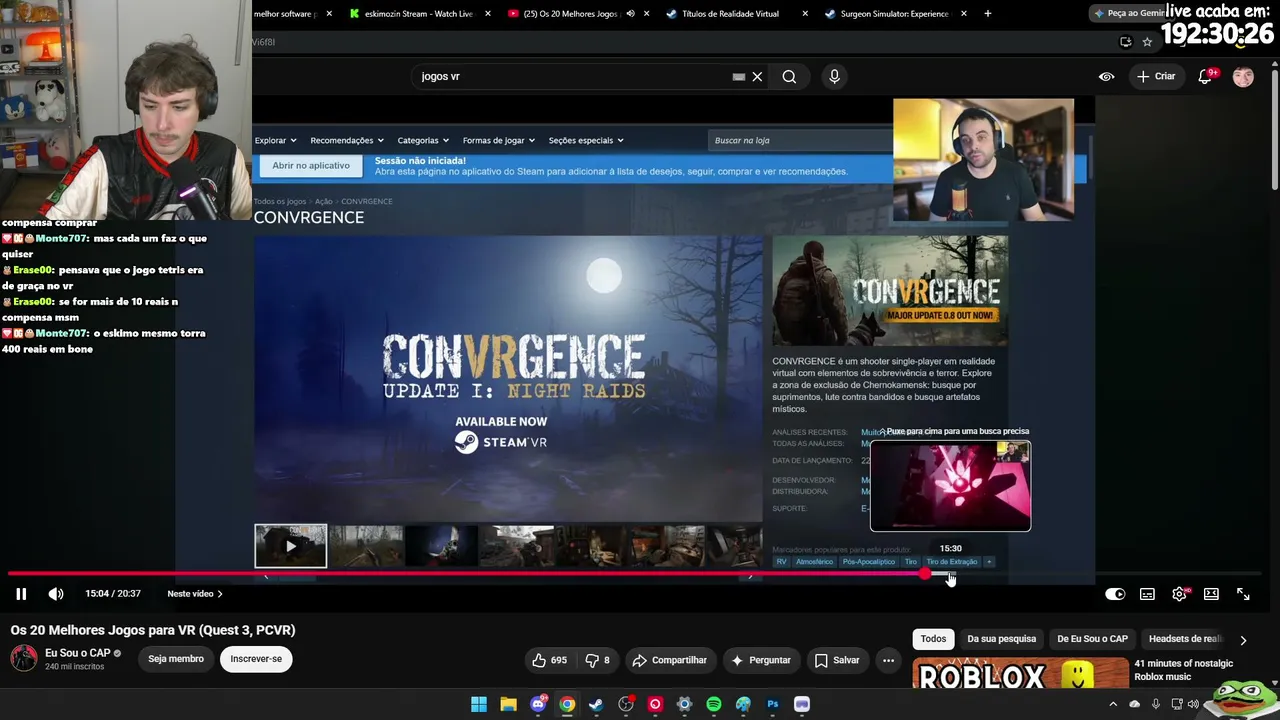Clear the YouTube search text with the X
The height and width of the screenshot is (720, 1280).
[757, 76]
